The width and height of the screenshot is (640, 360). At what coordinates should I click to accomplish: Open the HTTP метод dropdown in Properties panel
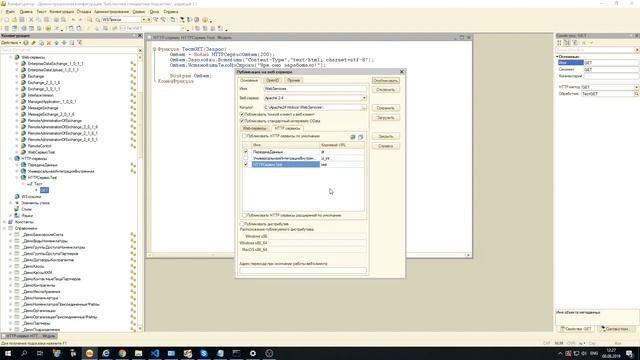[x=636, y=87]
